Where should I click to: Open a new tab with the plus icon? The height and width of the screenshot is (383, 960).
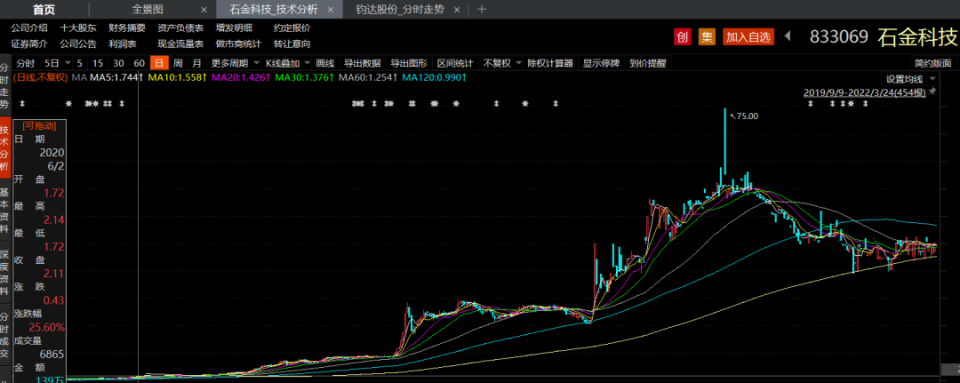[482, 9]
